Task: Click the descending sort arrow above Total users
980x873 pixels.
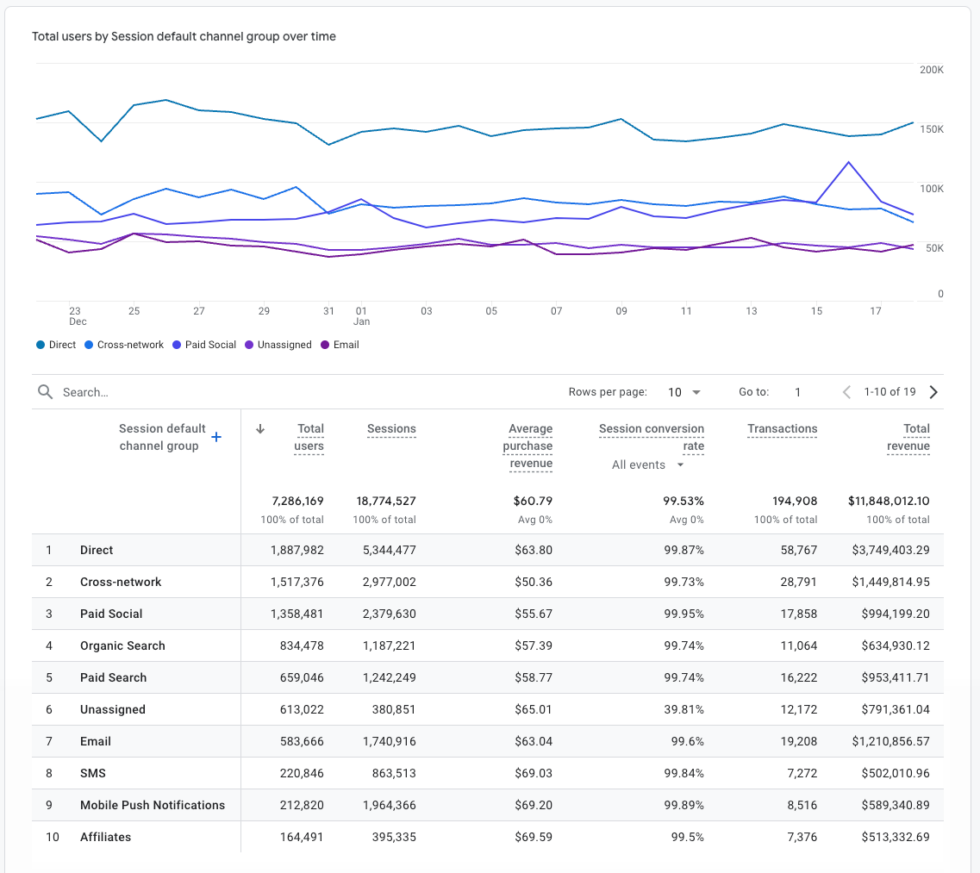Action: click(260, 429)
